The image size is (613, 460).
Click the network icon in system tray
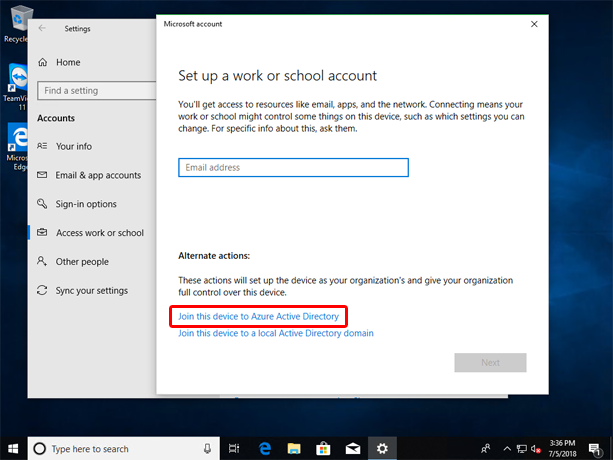pos(522,449)
